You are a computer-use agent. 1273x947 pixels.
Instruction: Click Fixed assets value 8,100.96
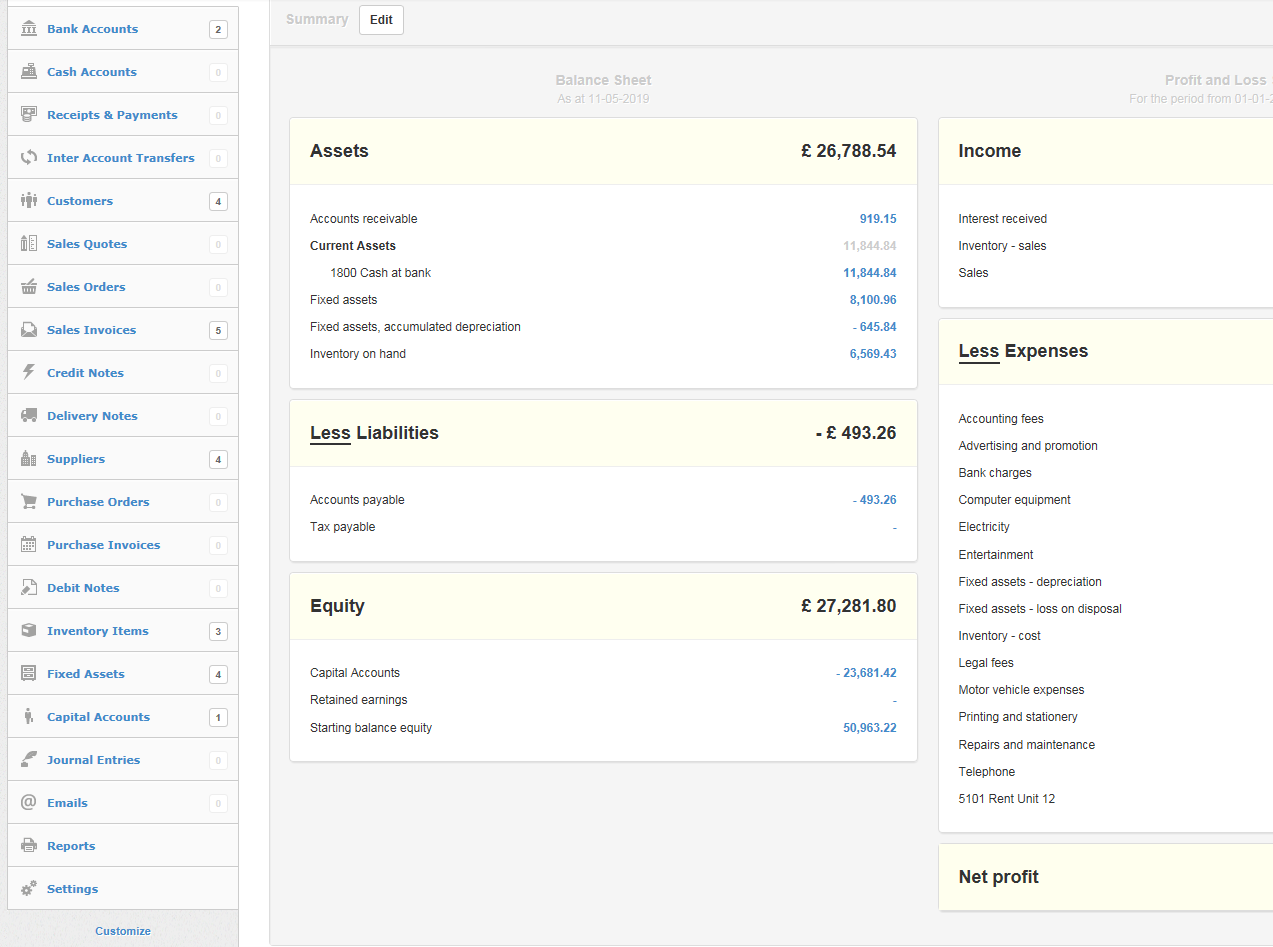(873, 300)
